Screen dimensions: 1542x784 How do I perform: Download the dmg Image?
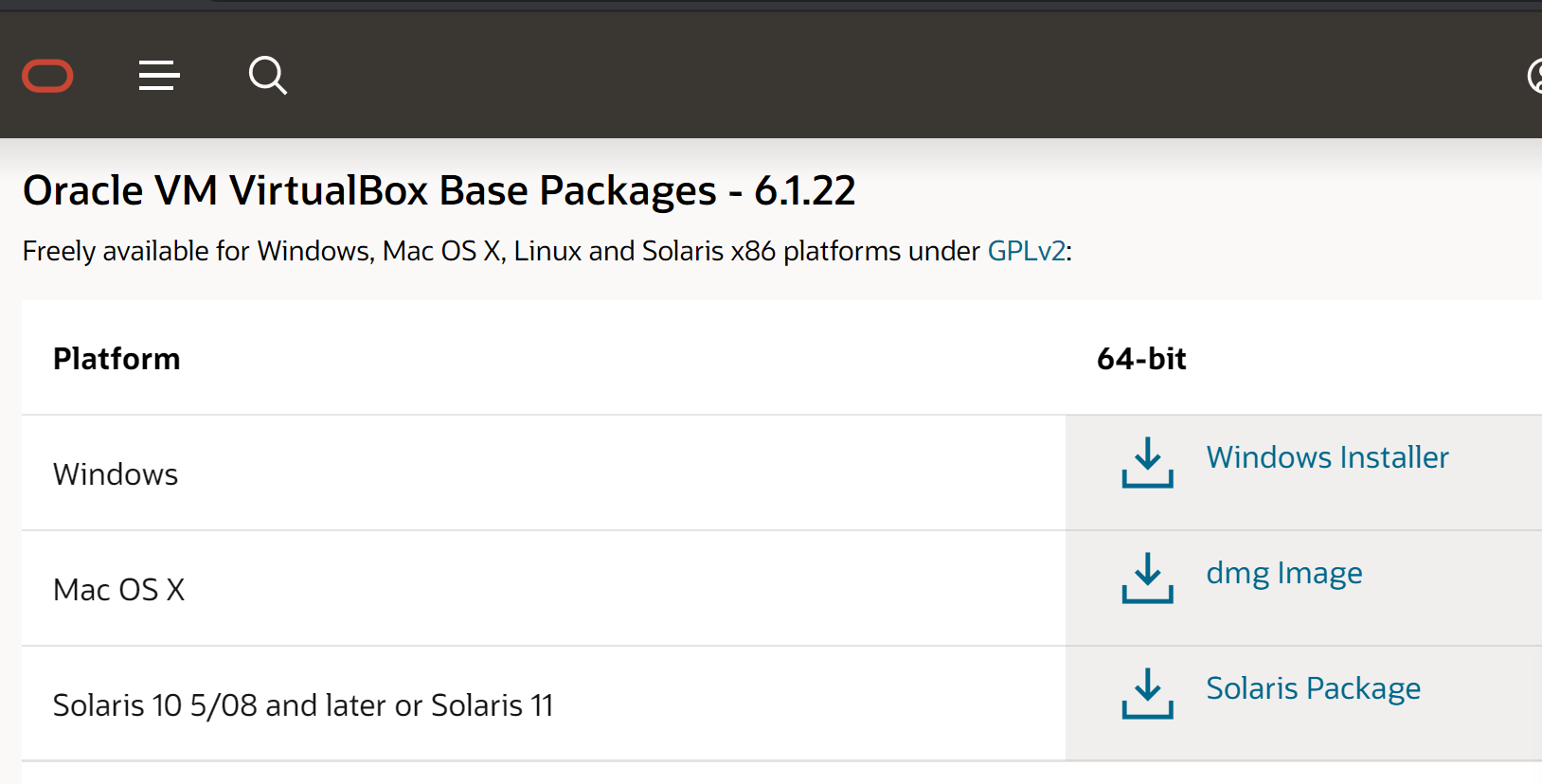coord(1283,573)
